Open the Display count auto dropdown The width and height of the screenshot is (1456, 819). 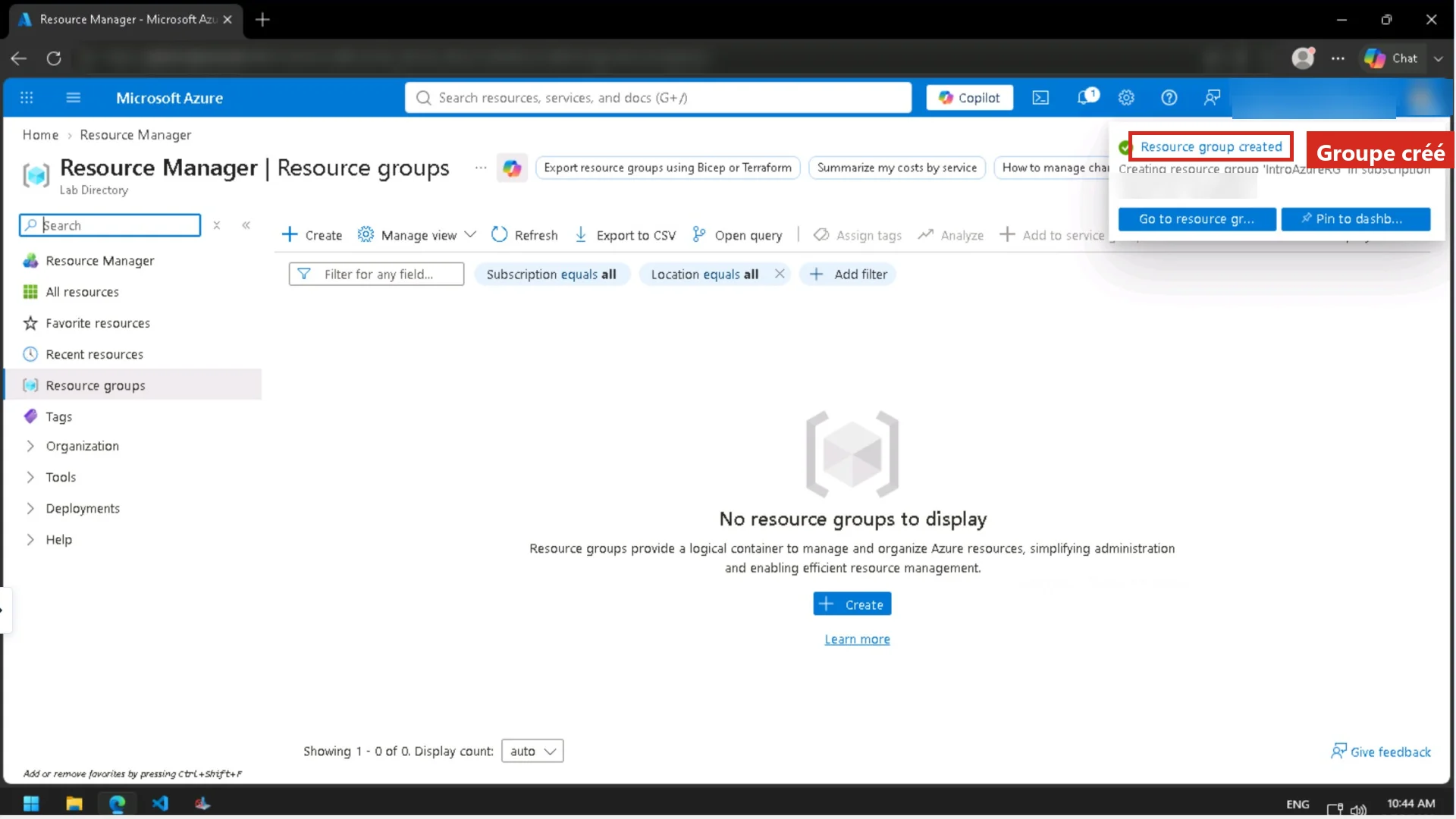coord(532,751)
